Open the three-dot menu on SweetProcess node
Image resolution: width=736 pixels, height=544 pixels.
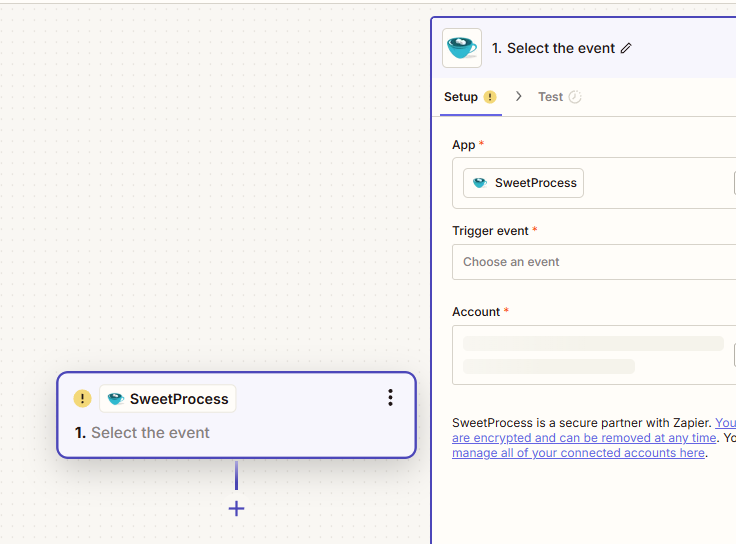(390, 398)
